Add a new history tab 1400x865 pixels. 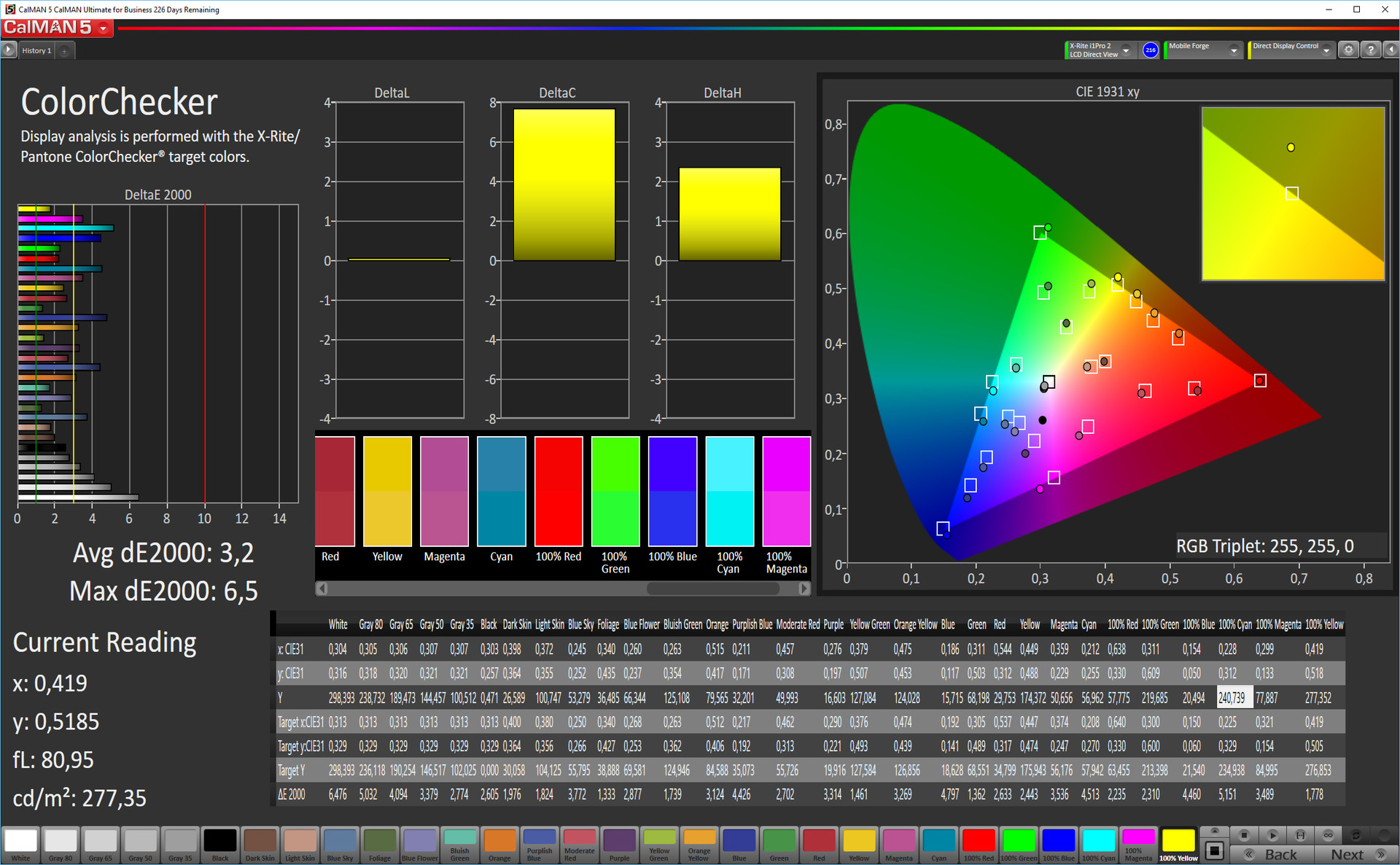[64, 50]
